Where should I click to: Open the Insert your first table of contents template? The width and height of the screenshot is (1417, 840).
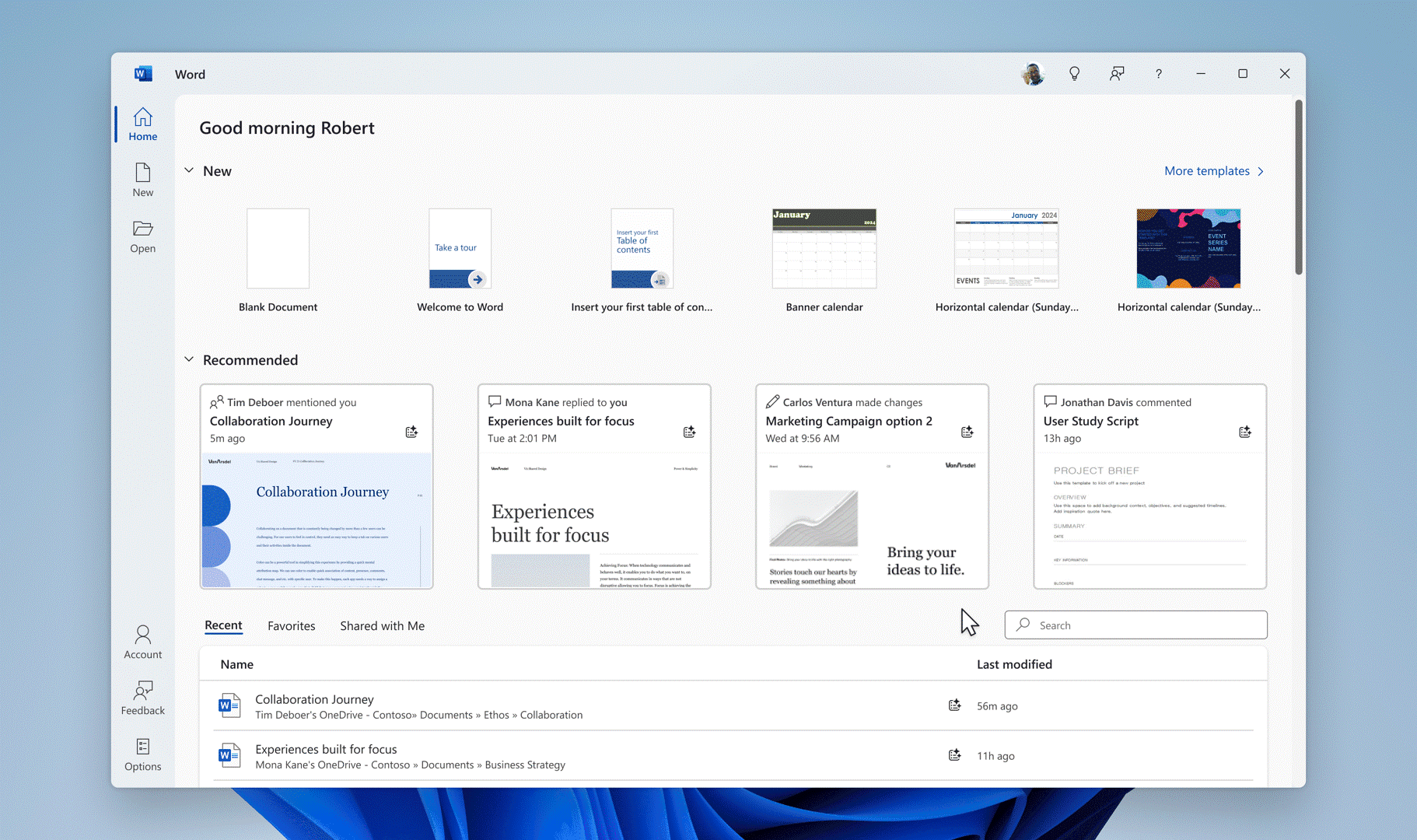pyautogui.click(x=642, y=261)
